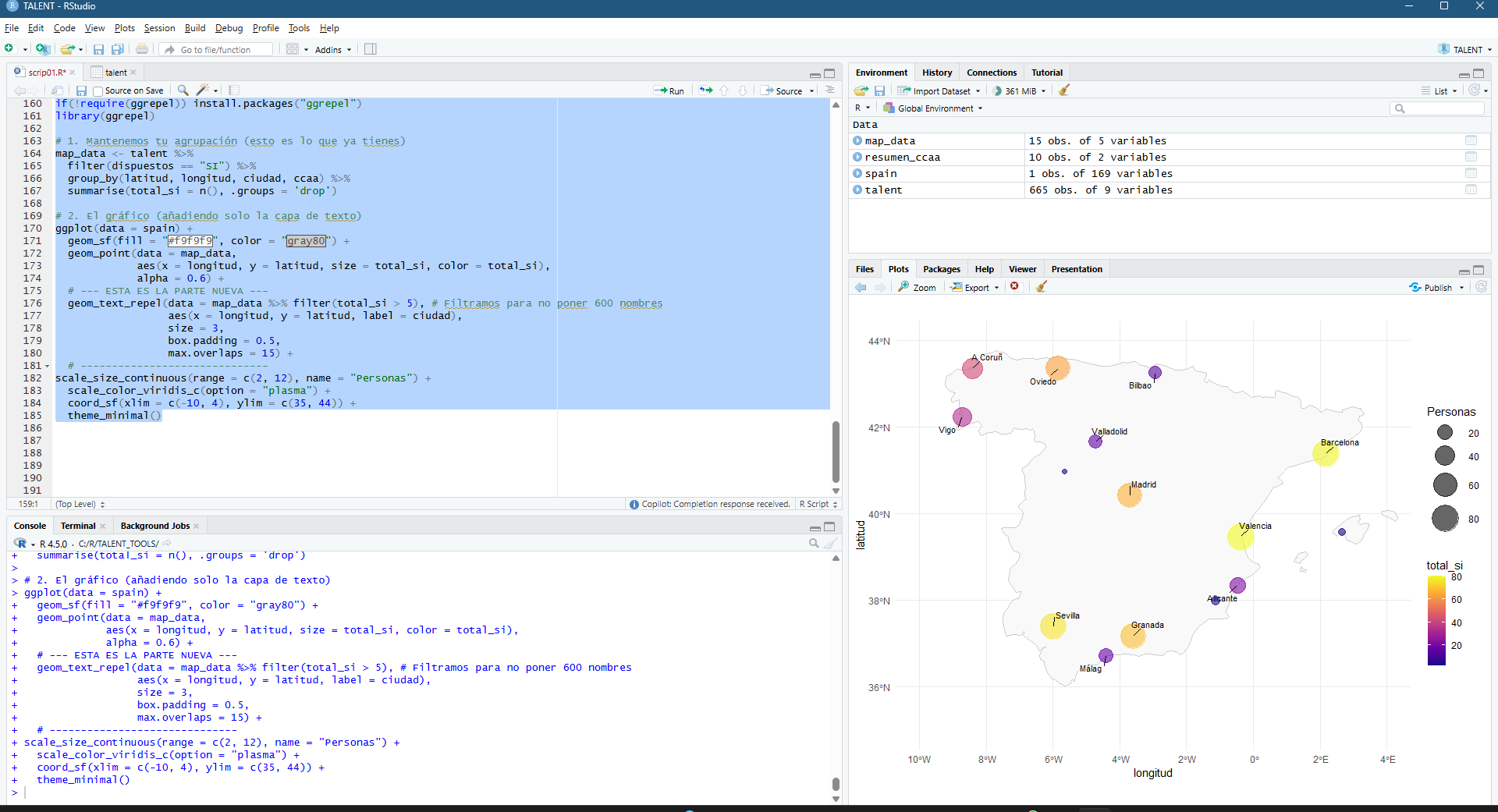Enable the Source on Save checkbox
The height and width of the screenshot is (812, 1498).
(x=98, y=91)
